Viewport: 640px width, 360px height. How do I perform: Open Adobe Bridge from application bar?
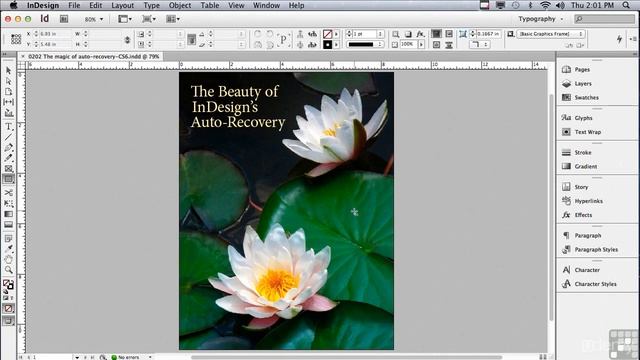[x=64, y=19]
